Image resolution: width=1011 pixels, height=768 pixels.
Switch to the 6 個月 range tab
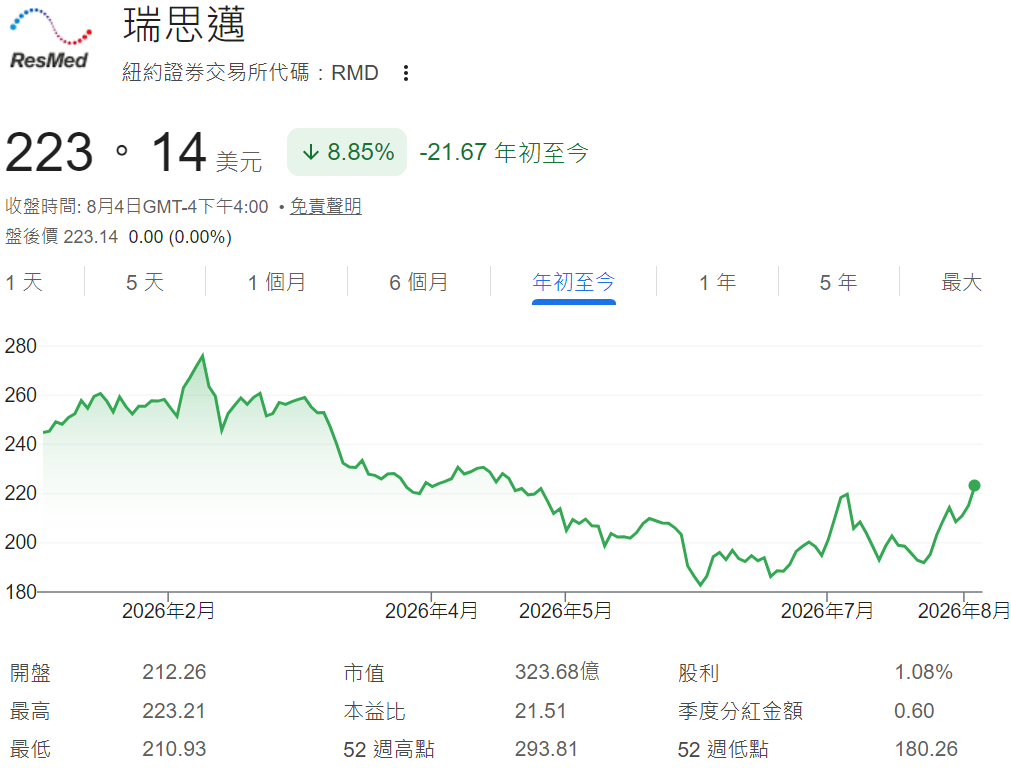pyautogui.click(x=418, y=282)
